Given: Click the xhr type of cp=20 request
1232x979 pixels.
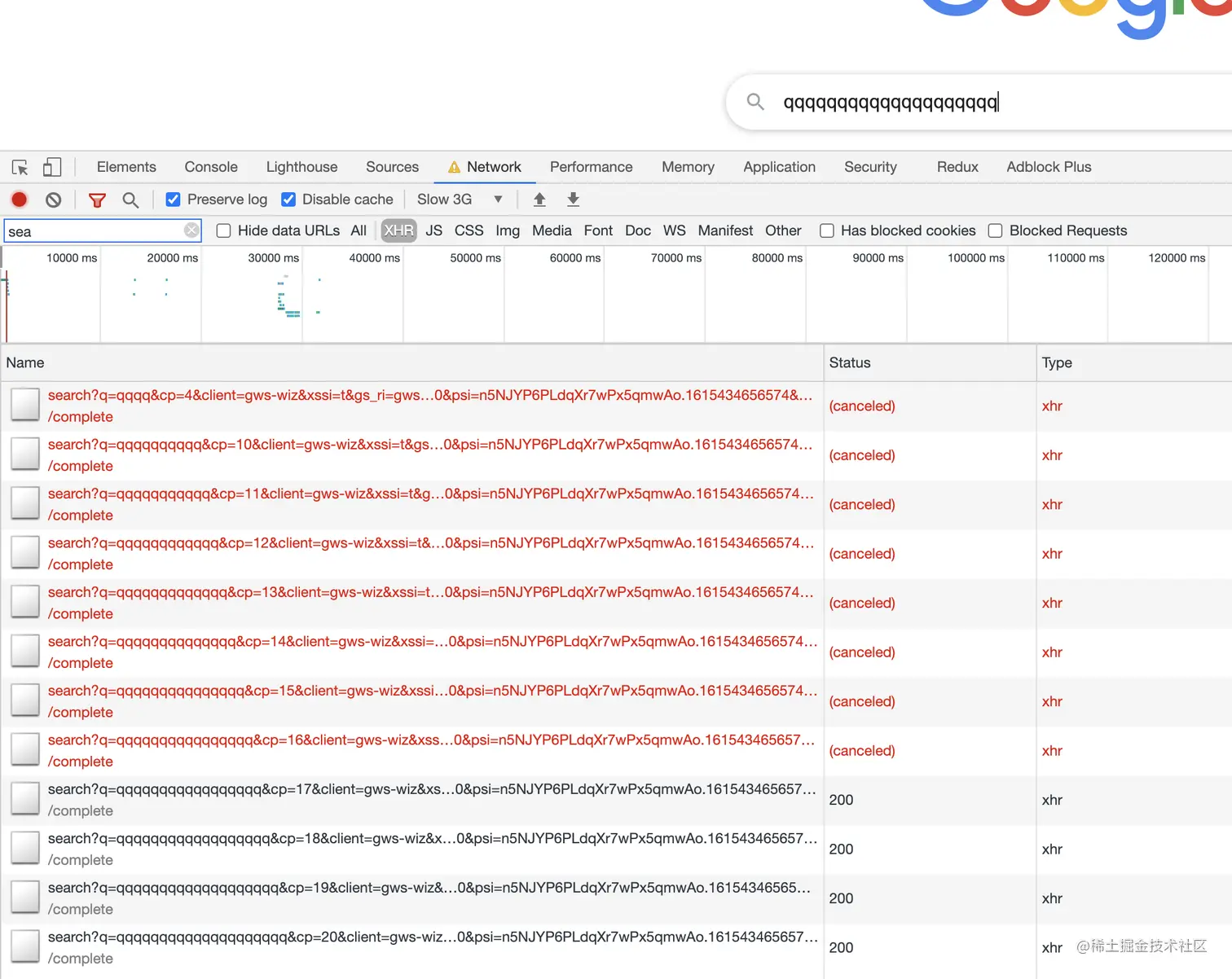Looking at the screenshot, I should (1052, 947).
